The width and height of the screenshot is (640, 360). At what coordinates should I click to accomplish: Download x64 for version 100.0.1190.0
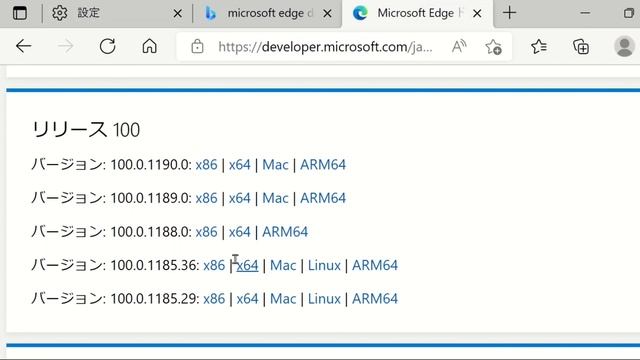[x=240, y=164]
